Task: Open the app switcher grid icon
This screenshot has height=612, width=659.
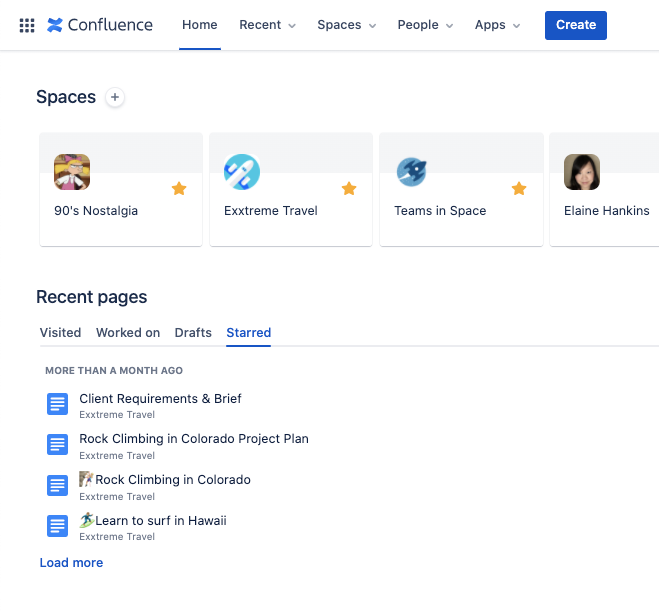Action: tap(27, 25)
